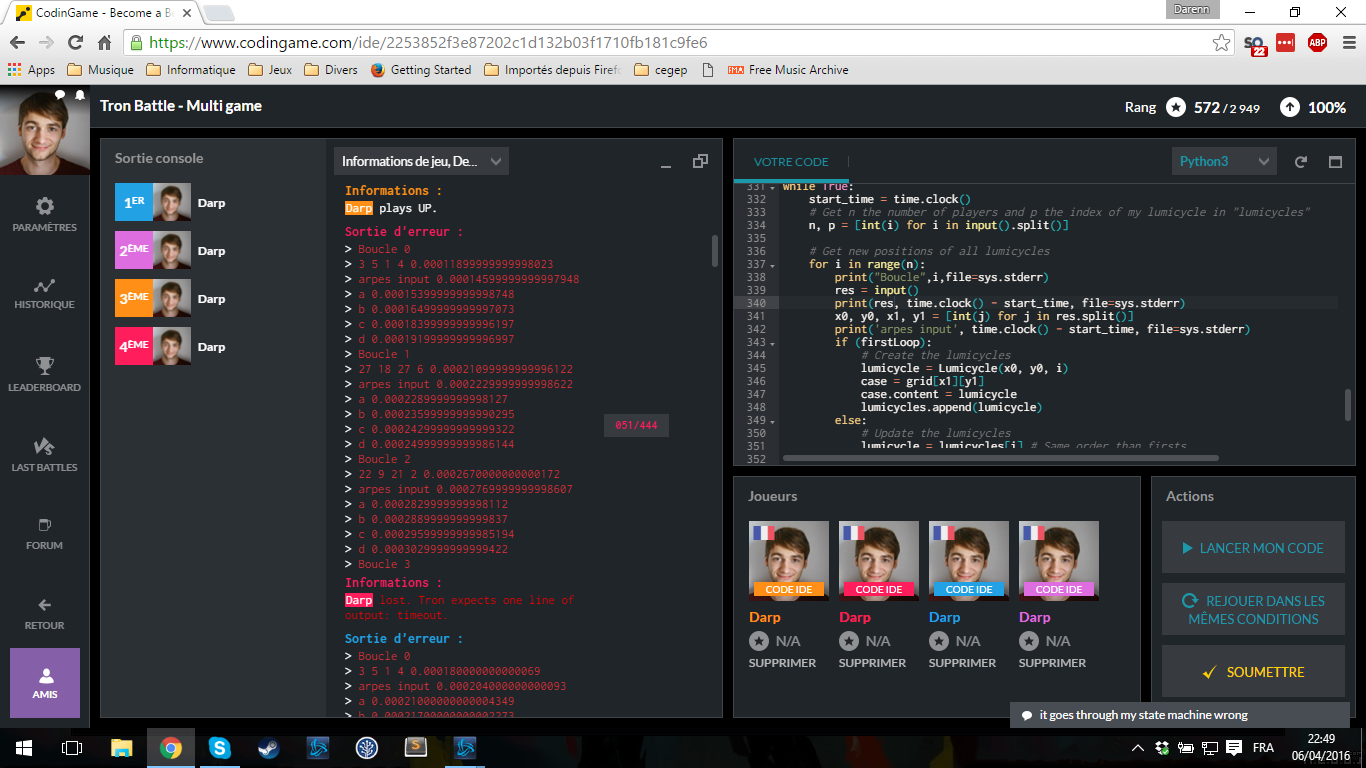Viewport: 1366px width, 768px height.
Task: Remove the first Darp player via Supprimer
Action: point(782,663)
